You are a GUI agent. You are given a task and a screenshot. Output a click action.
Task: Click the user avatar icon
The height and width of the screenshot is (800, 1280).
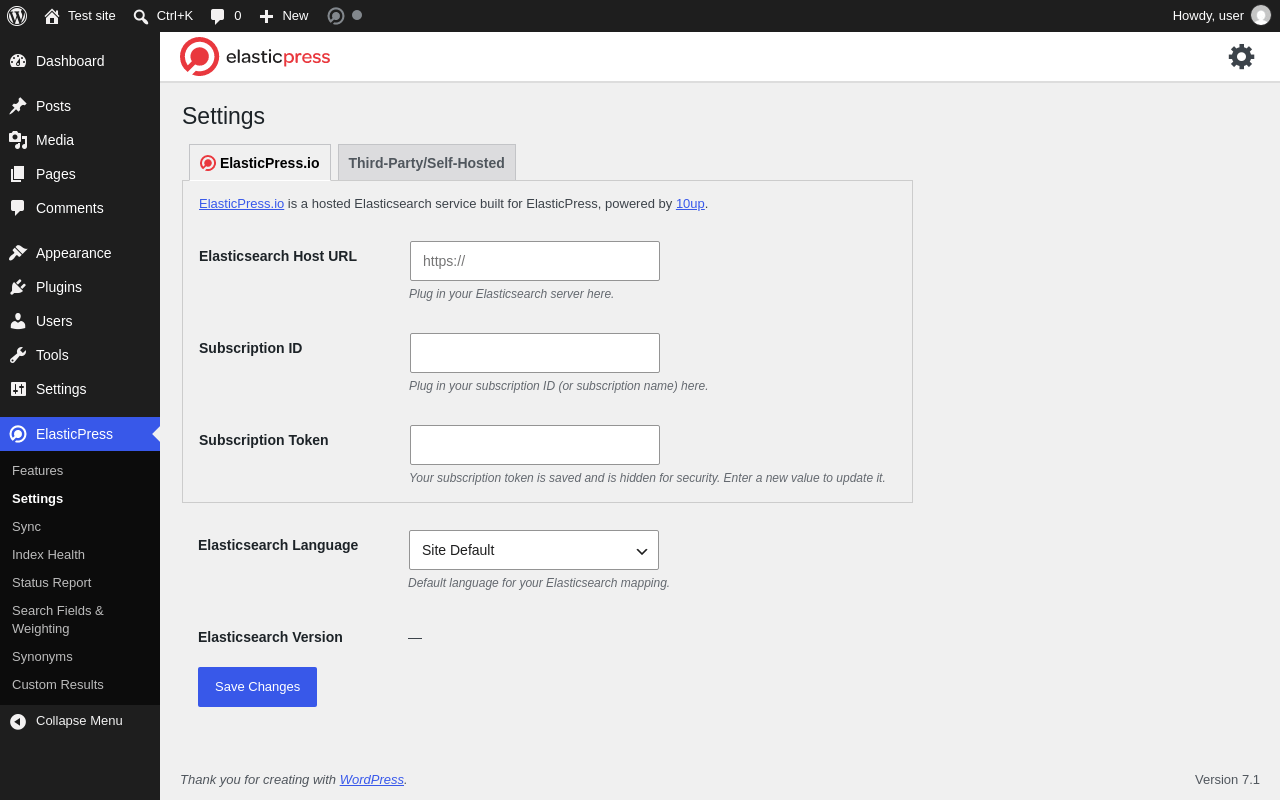pos(1261,15)
